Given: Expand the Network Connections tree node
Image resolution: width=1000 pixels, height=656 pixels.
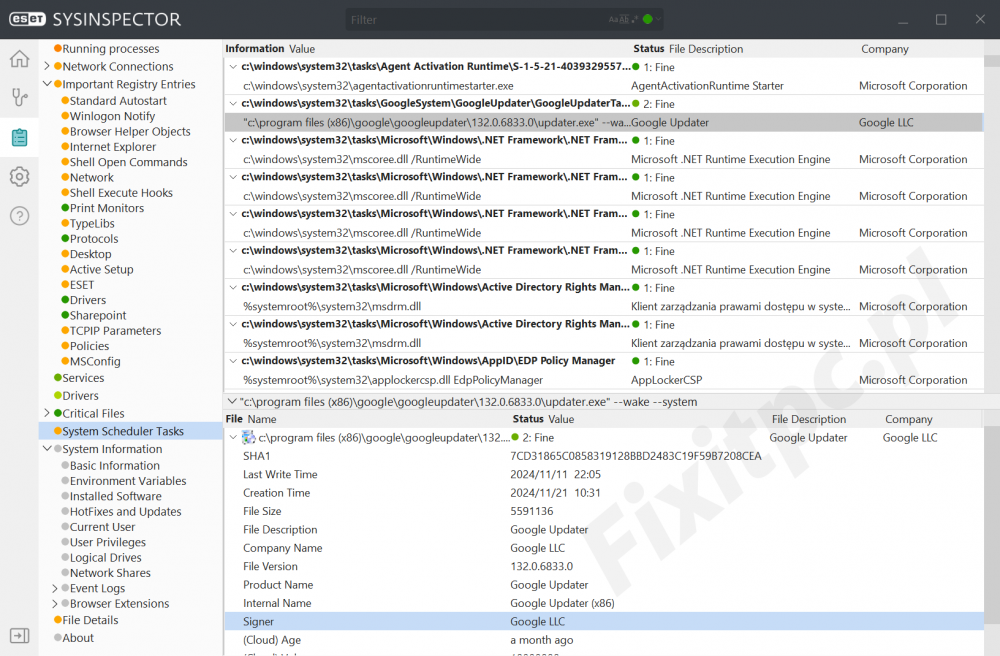Looking at the screenshot, I should 46,67.
